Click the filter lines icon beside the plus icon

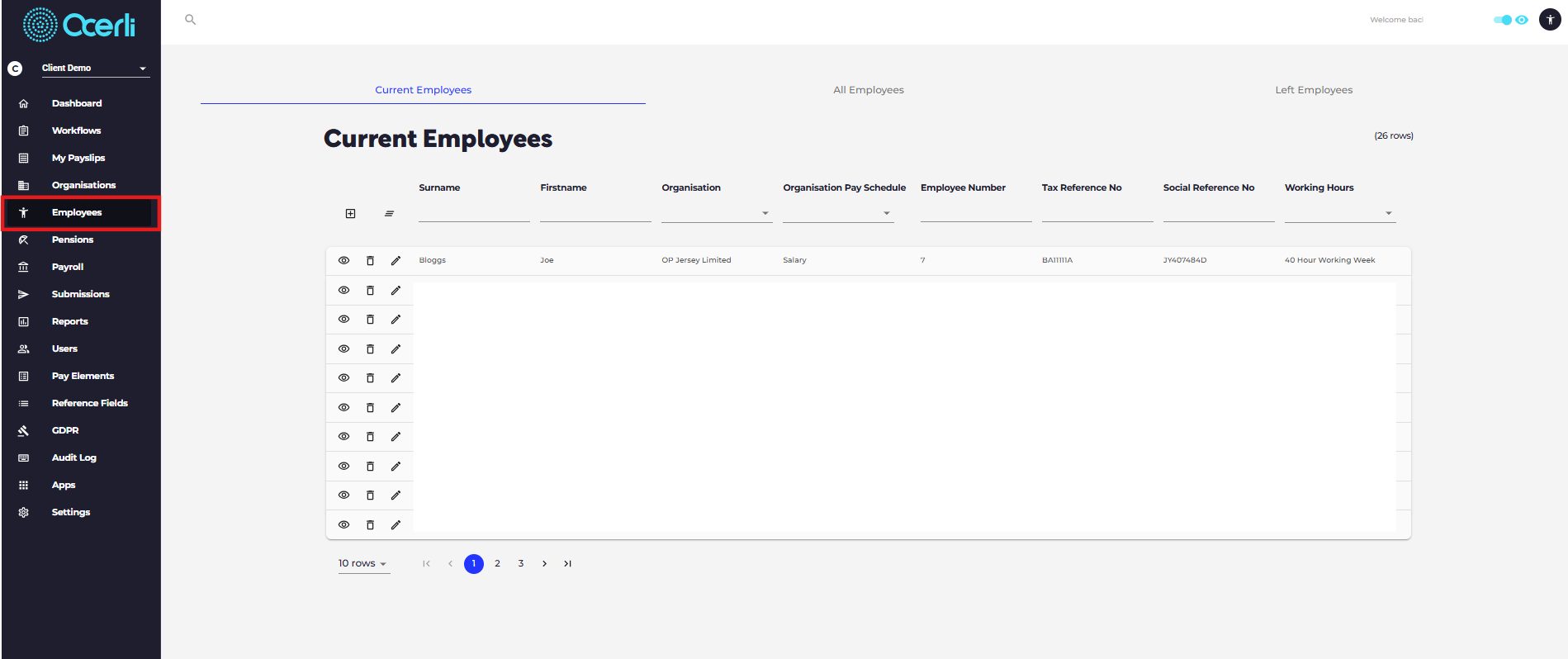pyautogui.click(x=389, y=214)
